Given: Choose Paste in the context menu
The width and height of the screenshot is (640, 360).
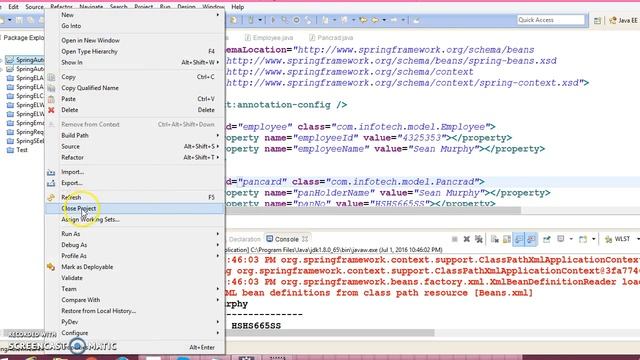Looking at the screenshot, I should [x=135, y=99].
